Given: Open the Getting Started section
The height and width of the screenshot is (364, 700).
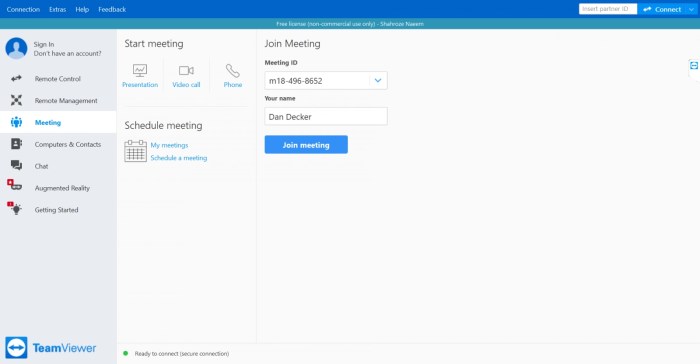Looking at the screenshot, I should [x=56, y=210].
